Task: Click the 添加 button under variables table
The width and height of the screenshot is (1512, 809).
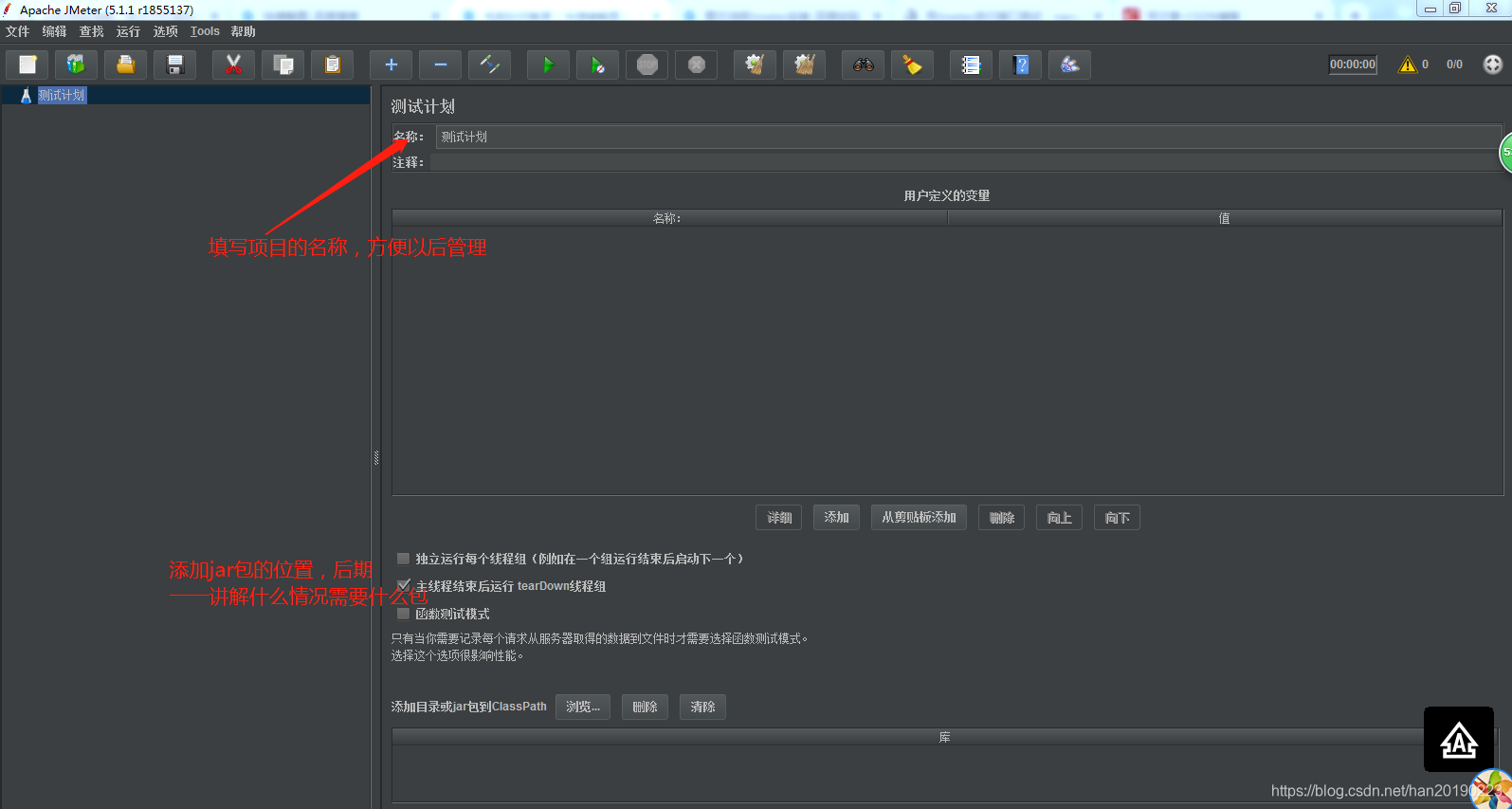Action: [836, 517]
